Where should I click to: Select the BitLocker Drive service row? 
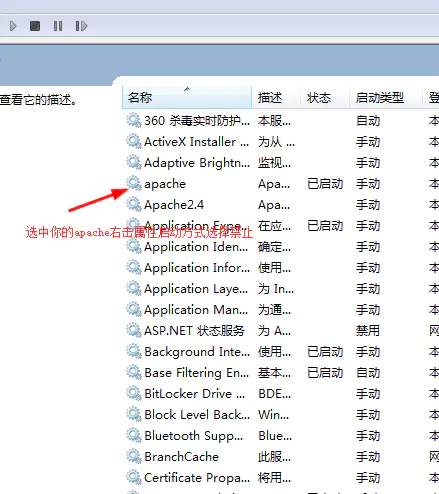[x=281, y=393]
